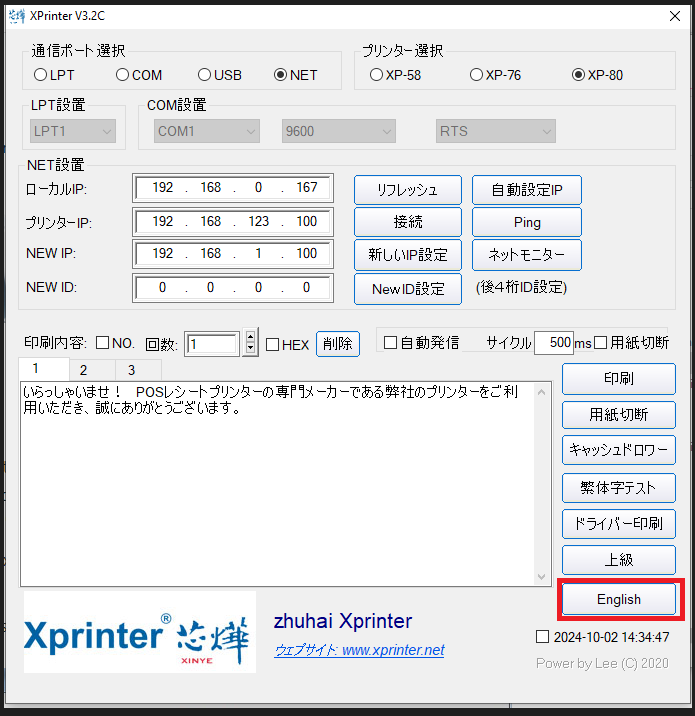
Task: Toggle the NO. checkbox
Action: coord(102,342)
